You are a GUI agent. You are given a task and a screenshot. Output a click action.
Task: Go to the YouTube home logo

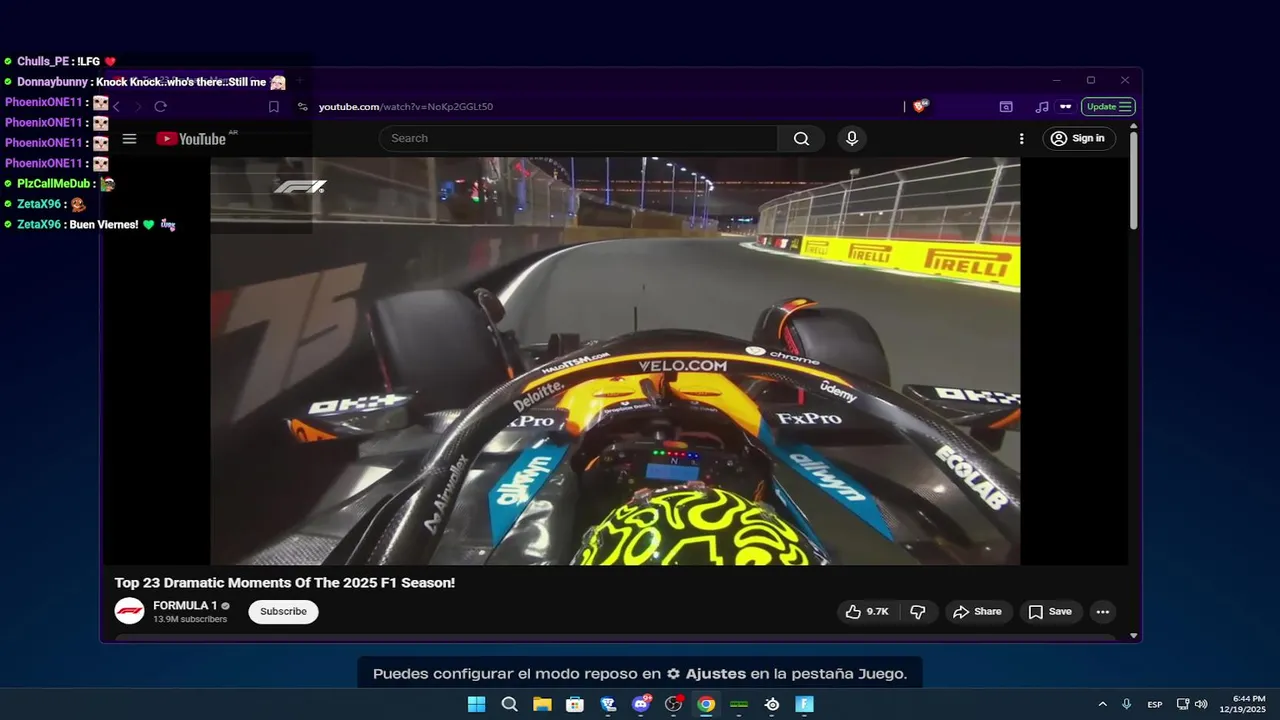191,139
